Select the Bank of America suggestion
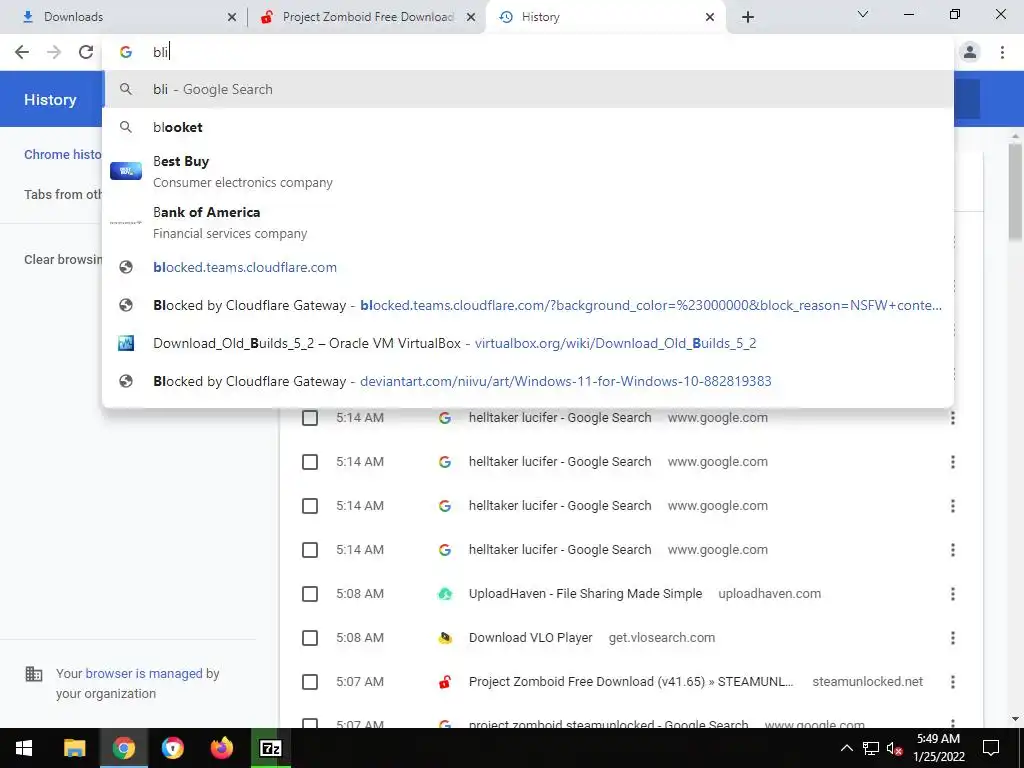Screen dimensions: 1024x768 528,223
